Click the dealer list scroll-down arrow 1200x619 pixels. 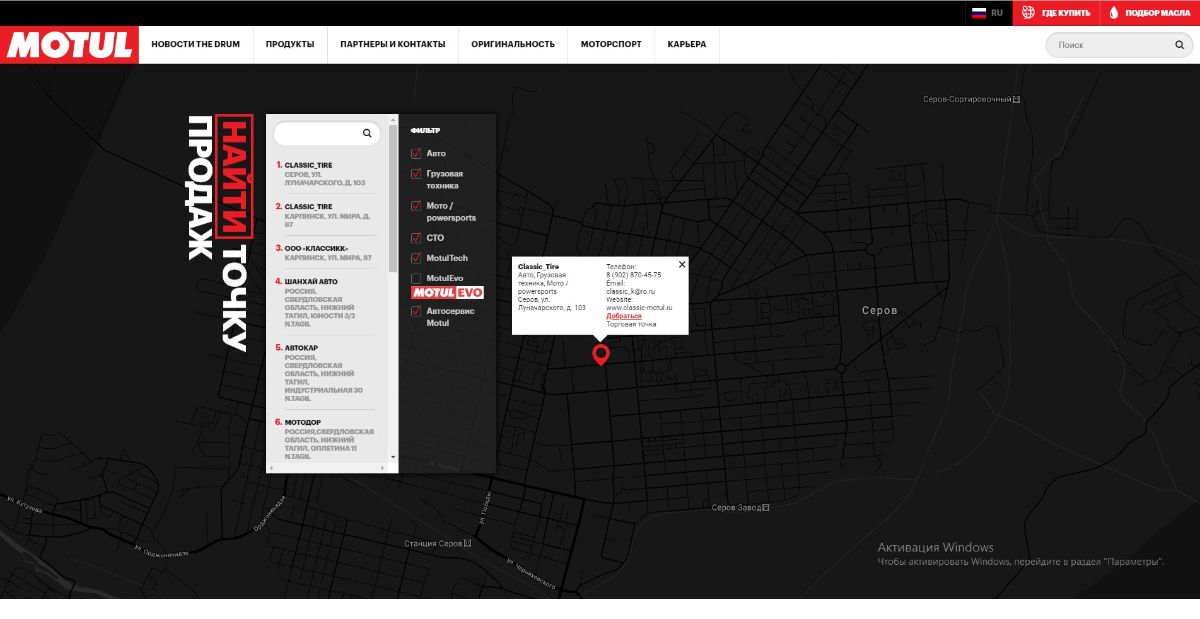[x=393, y=457]
